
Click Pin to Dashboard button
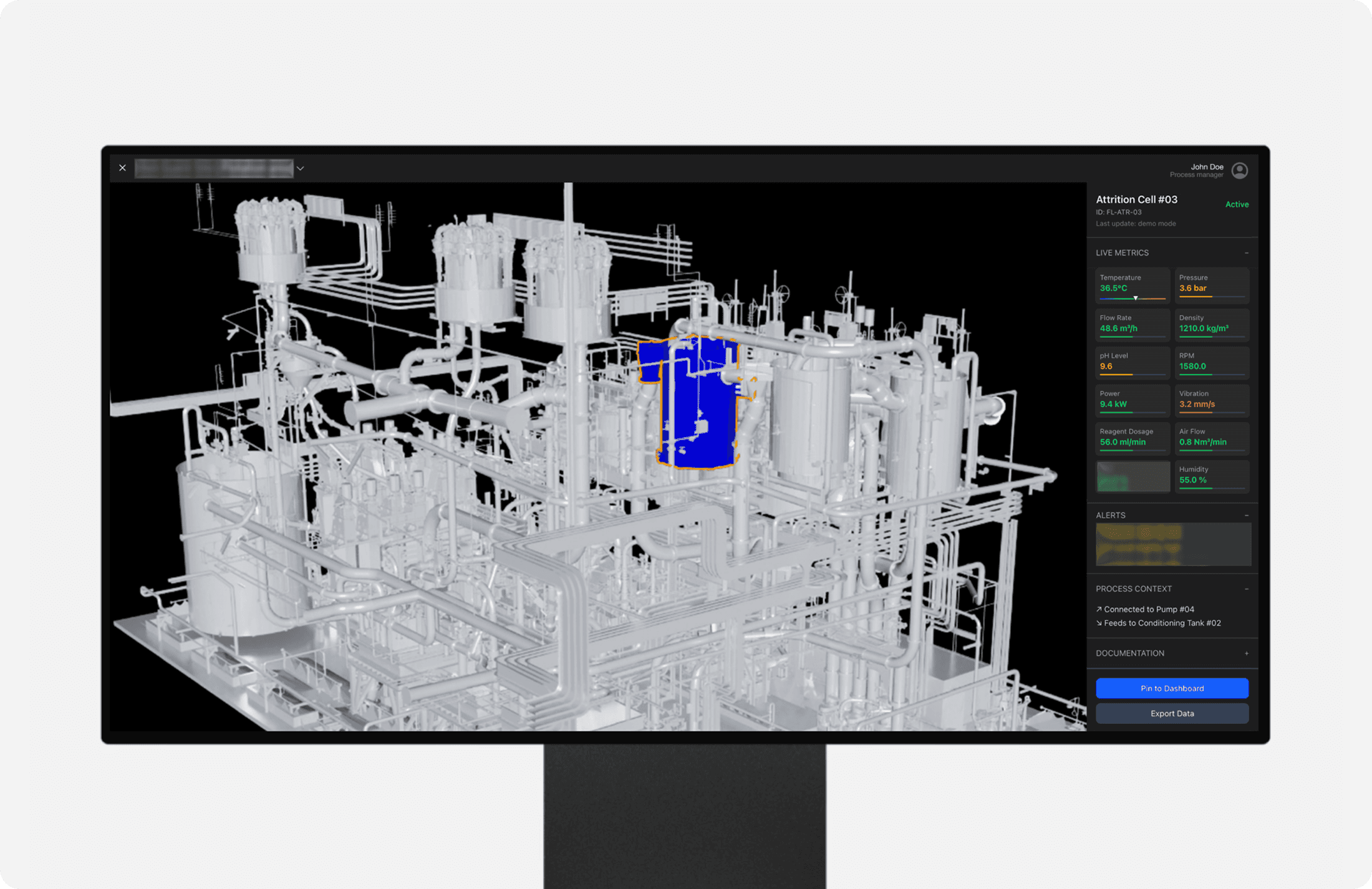point(1172,688)
